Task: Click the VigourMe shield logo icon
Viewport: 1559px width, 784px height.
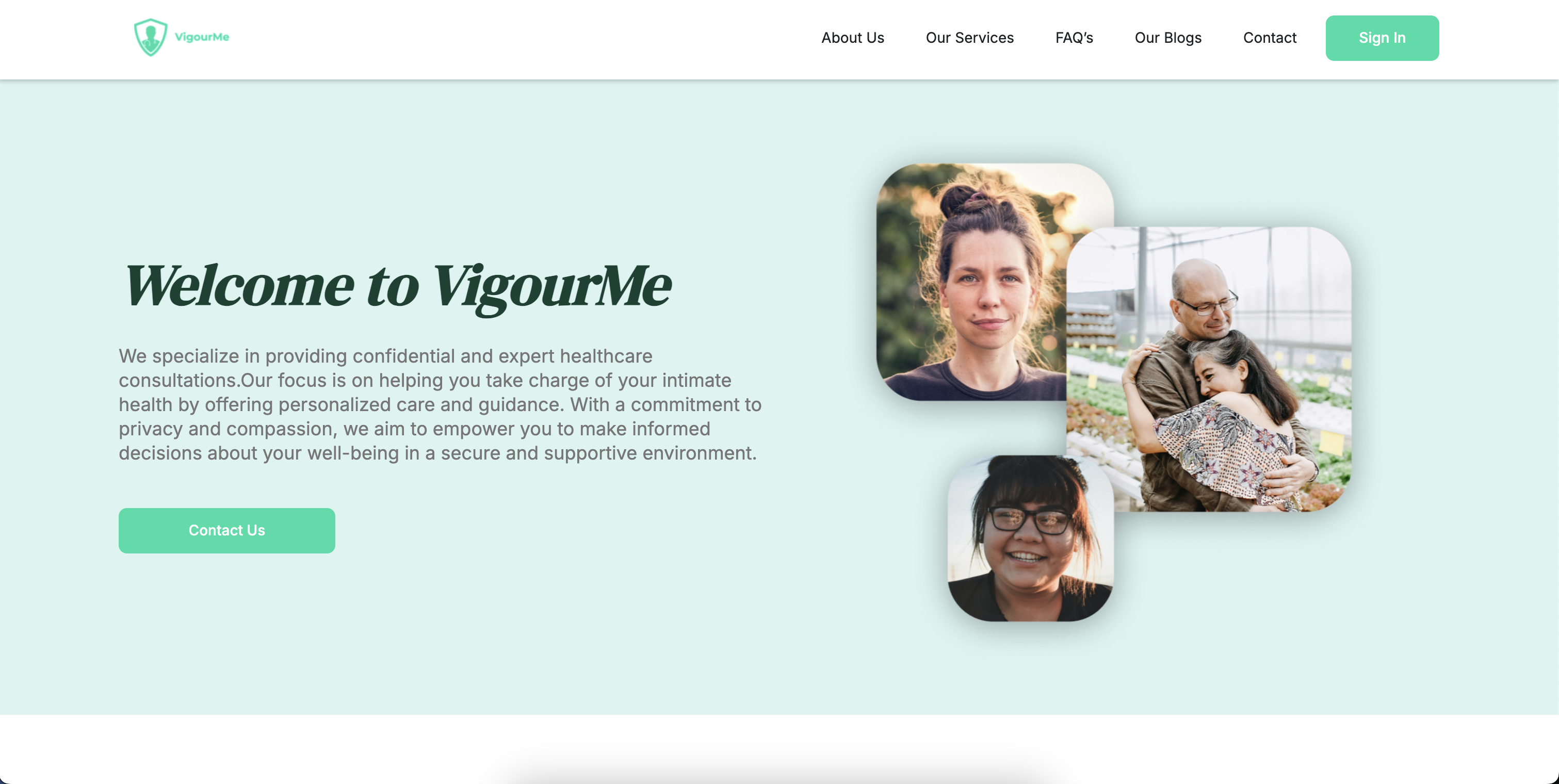Action: (x=150, y=38)
